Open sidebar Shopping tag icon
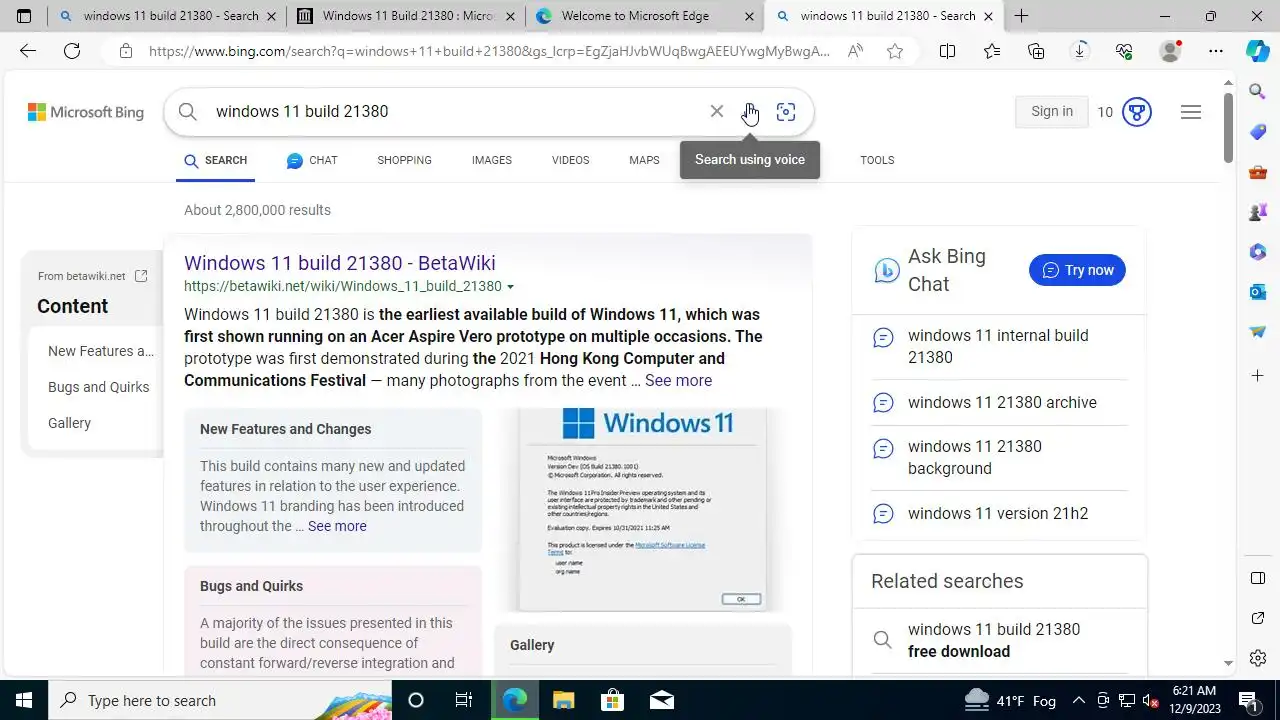The height and width of the screenshot is (720, 1280). pos(1258,132)
